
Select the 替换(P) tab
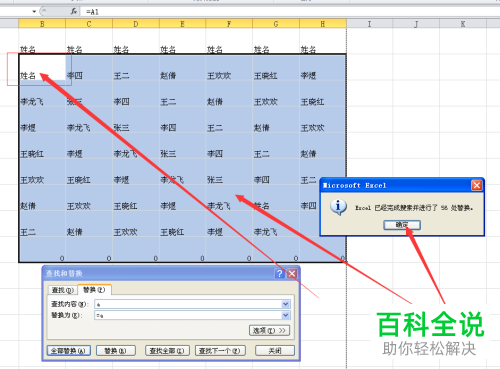[94, 289]
